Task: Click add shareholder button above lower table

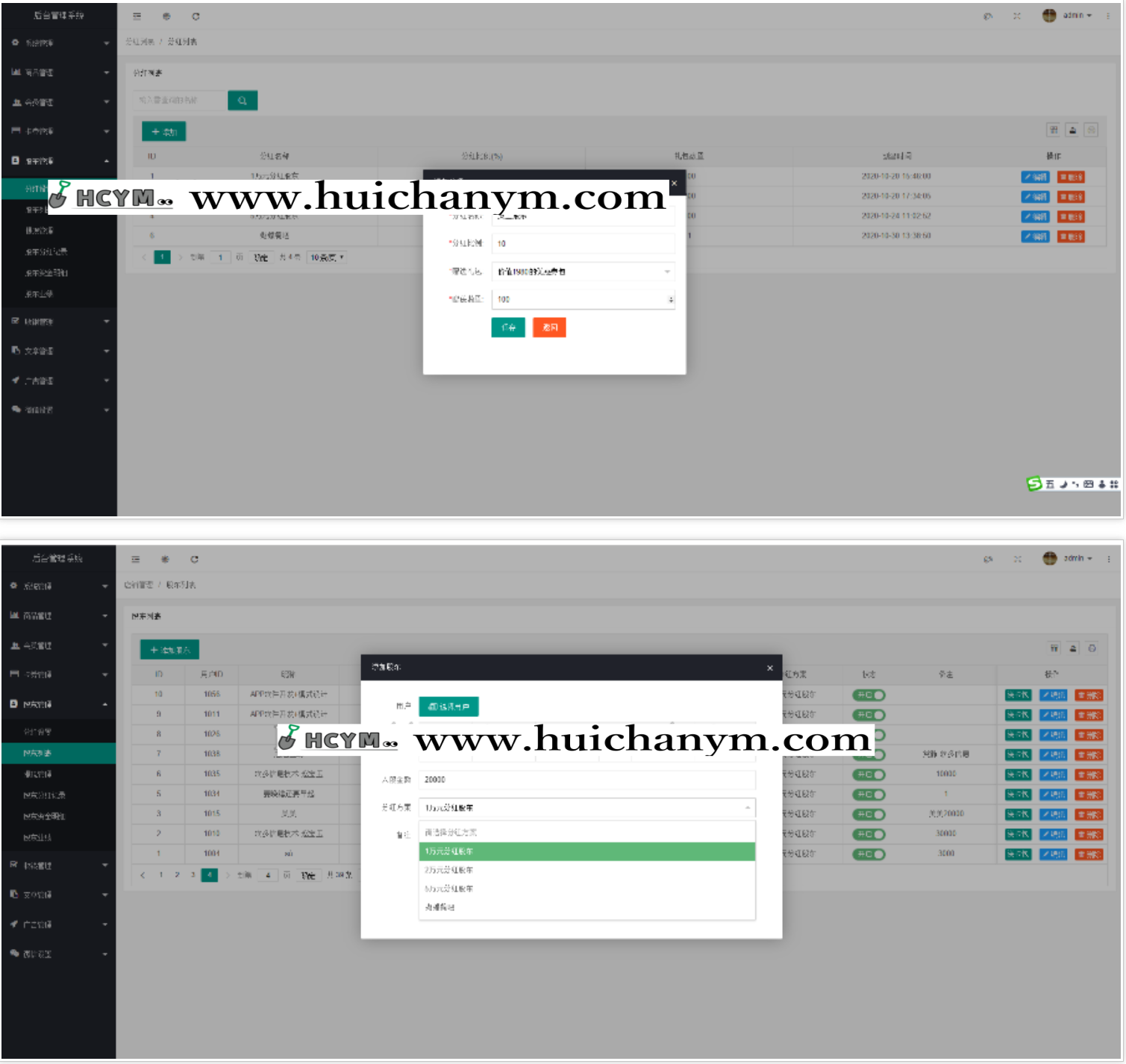Action: (x=170, y=650)
